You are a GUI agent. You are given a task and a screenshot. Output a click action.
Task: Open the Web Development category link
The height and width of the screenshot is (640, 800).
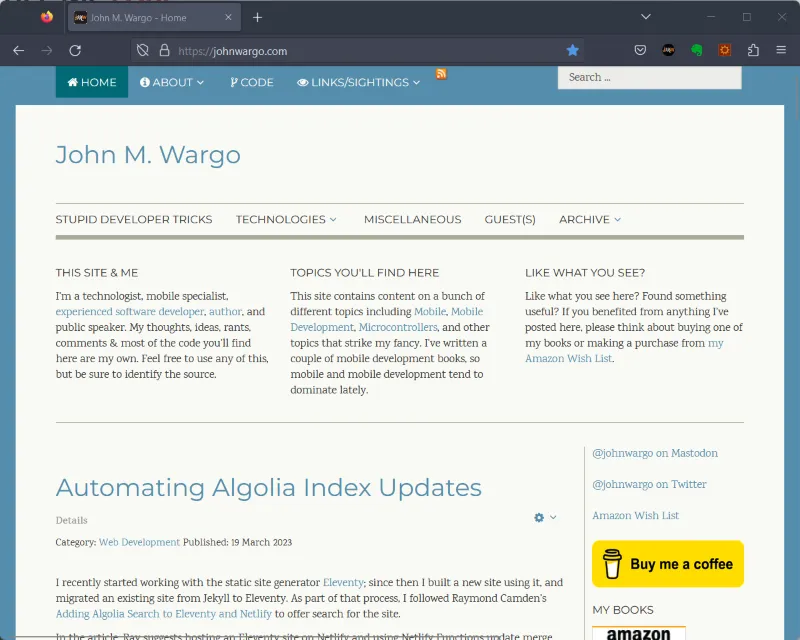[139, 542]
